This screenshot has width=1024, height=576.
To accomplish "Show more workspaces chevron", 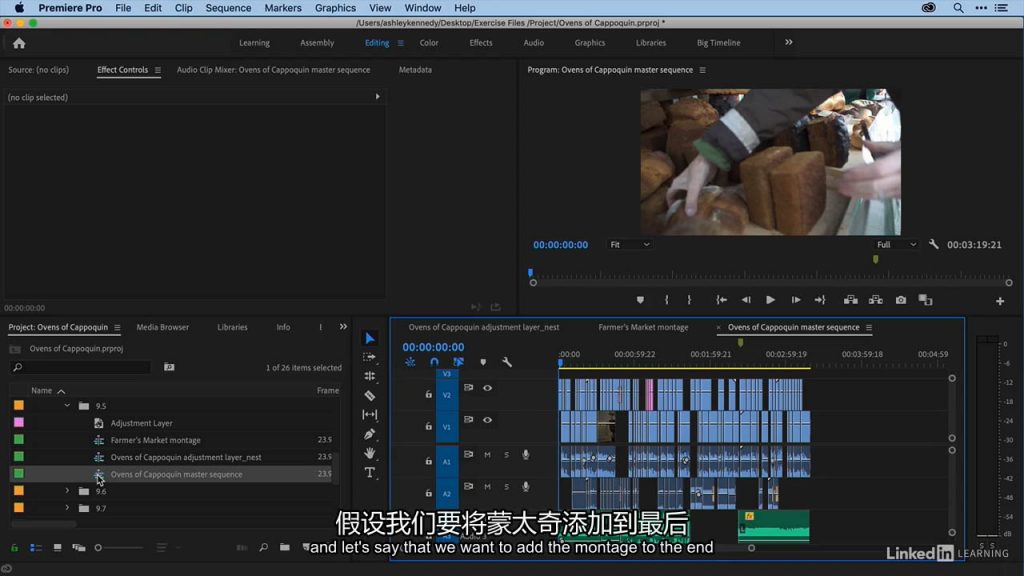I will point(789,42).
